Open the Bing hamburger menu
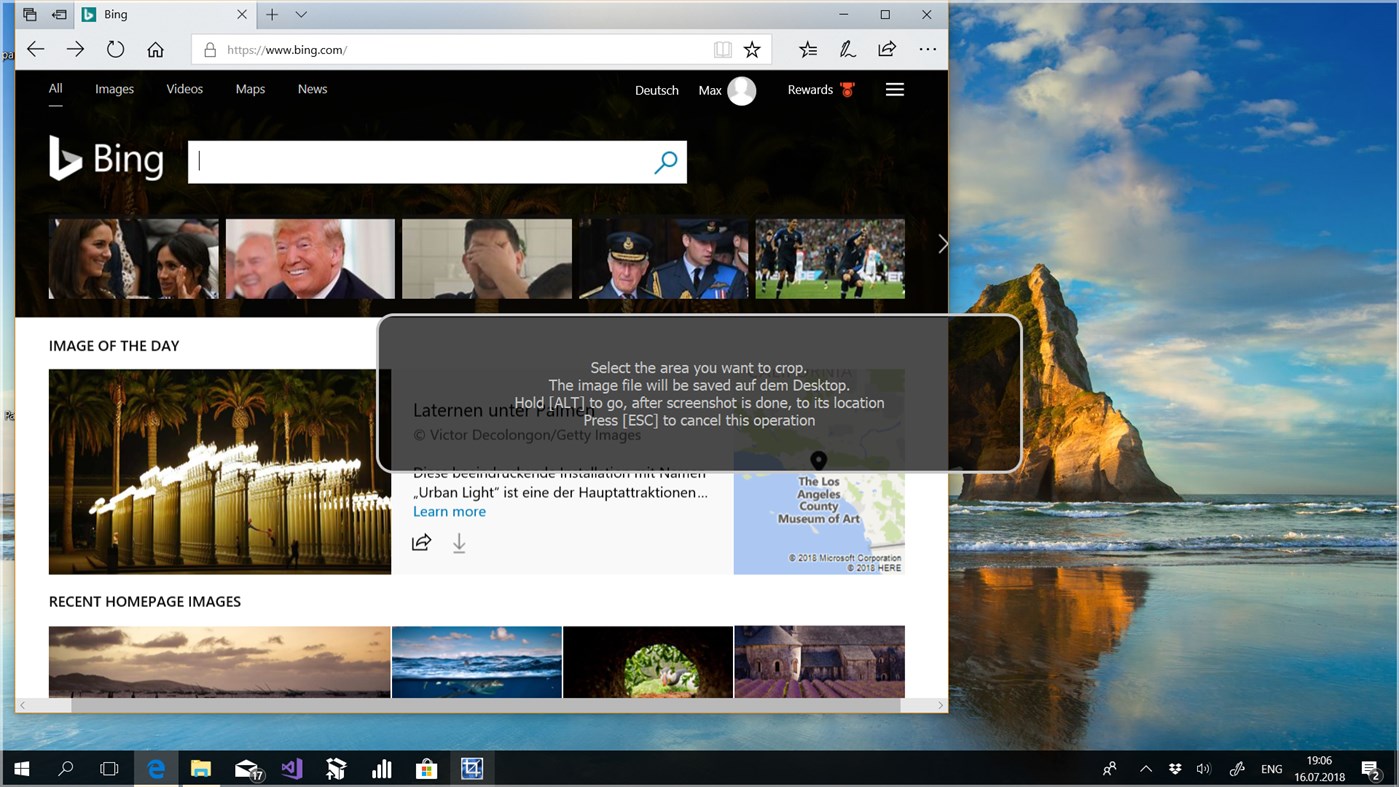The height and width of the screenshot is (787, 1399). pyautogui.click(x=894, y=89)
